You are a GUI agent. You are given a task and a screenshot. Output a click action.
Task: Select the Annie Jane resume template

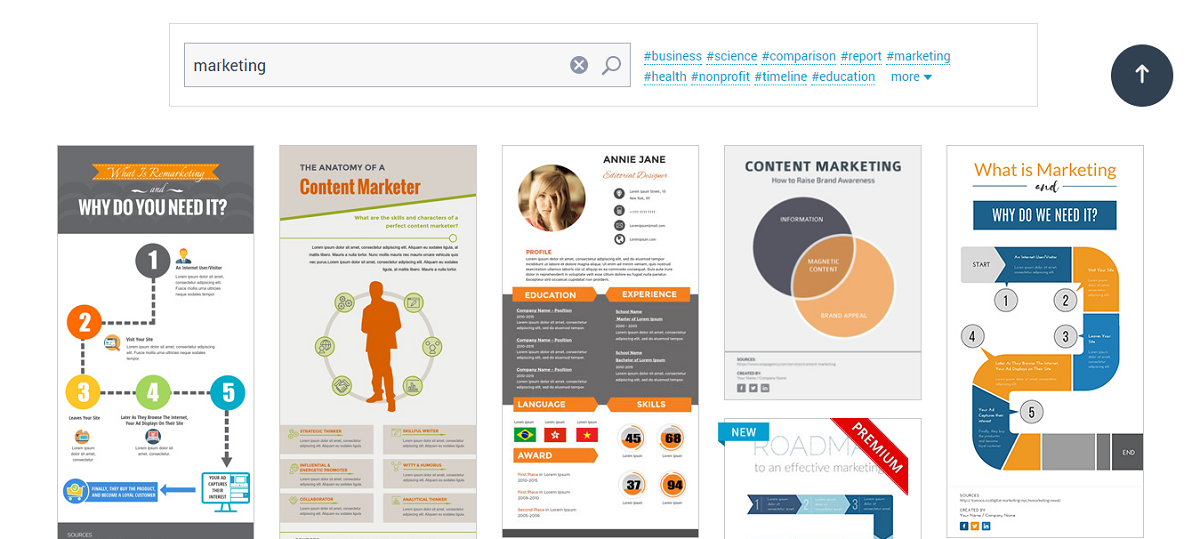tap(600, 340)
